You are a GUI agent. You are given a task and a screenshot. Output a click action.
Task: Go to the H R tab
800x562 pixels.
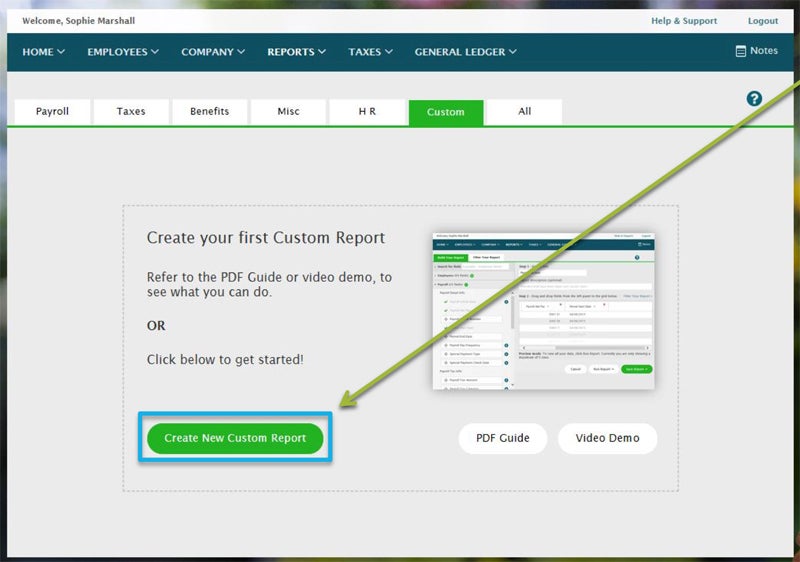coord(367,112)
